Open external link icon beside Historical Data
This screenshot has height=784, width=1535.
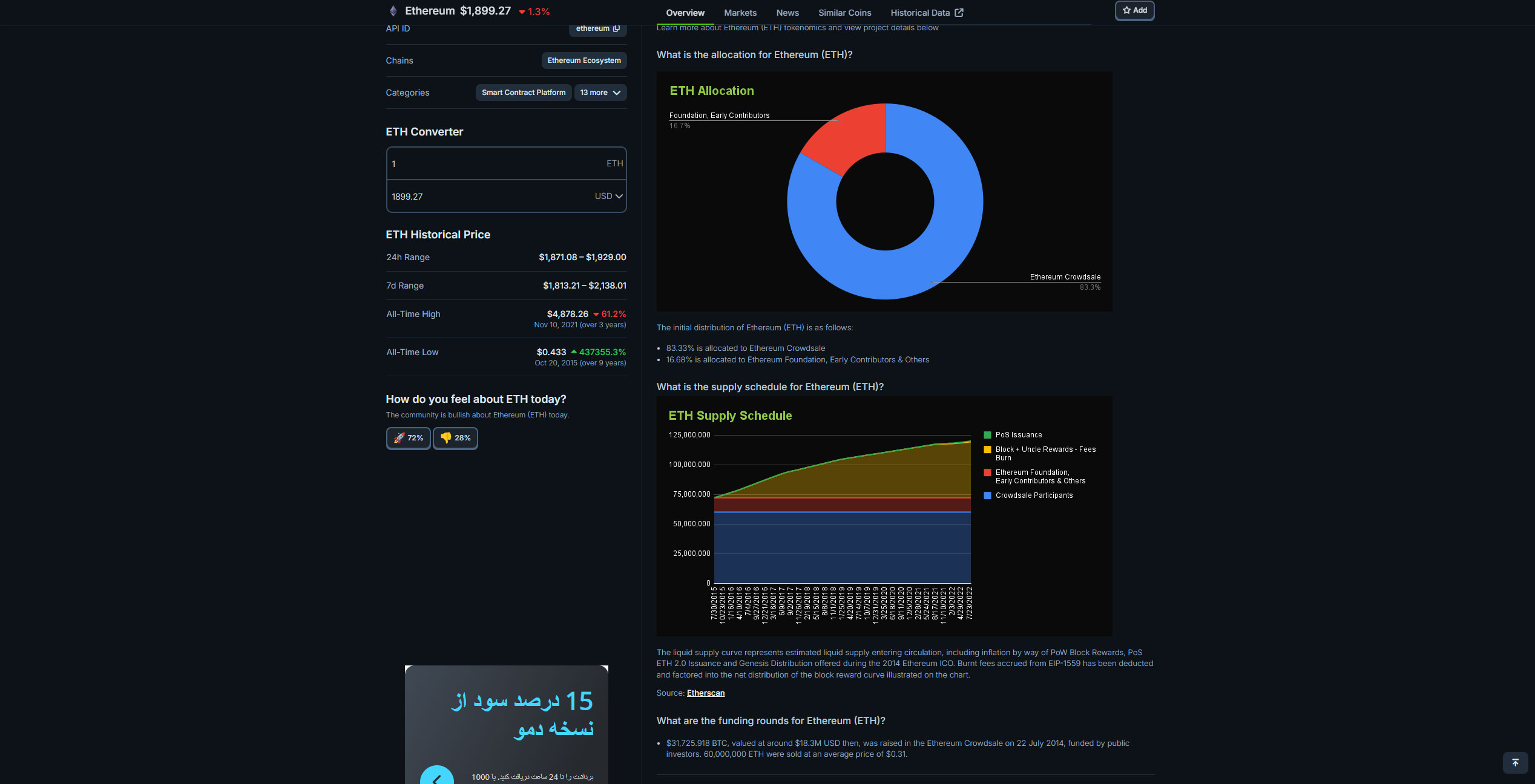tap(959, 13)
